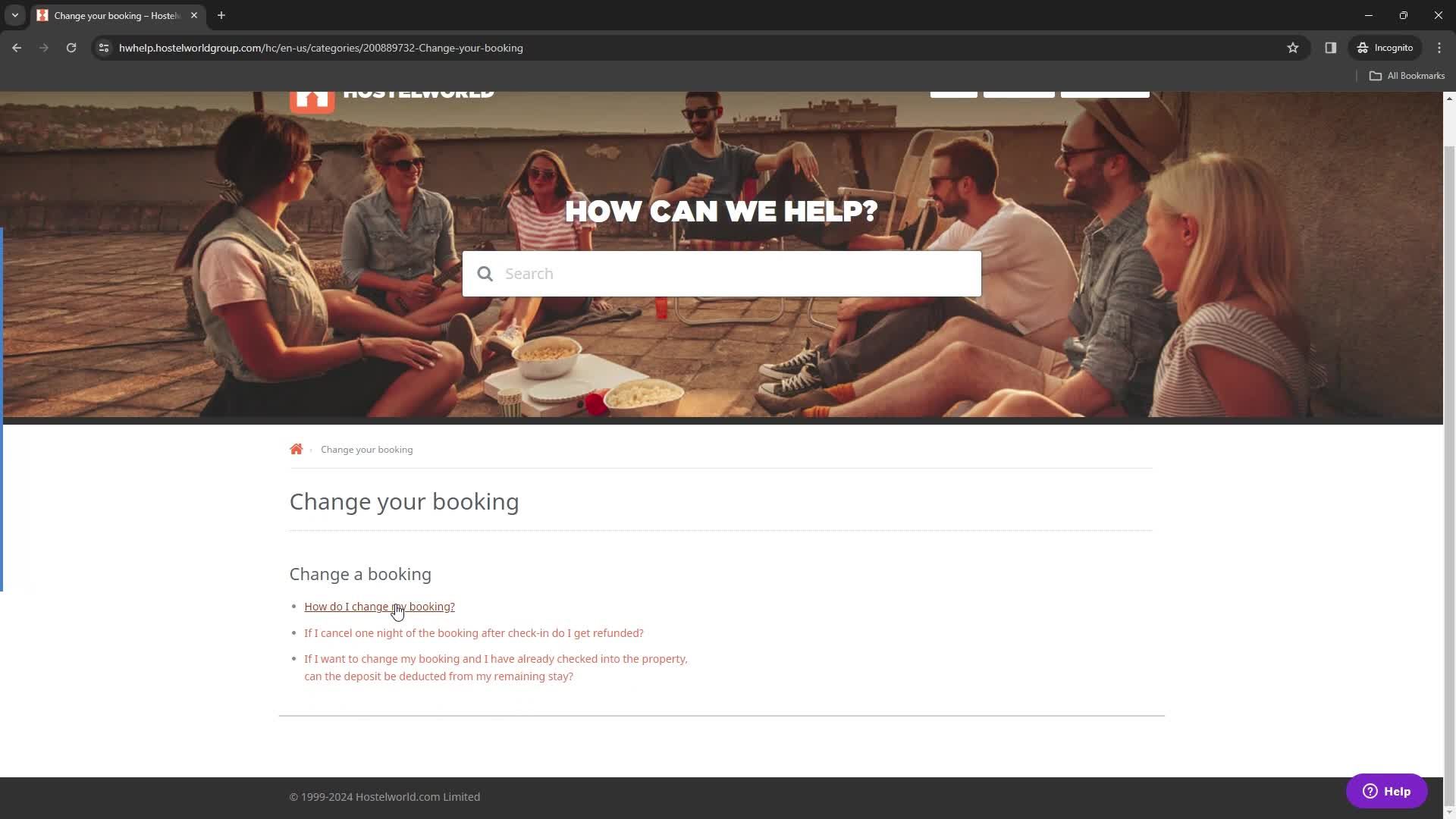
Task: Click the browser refresh/reload icon
Action: 72,47
